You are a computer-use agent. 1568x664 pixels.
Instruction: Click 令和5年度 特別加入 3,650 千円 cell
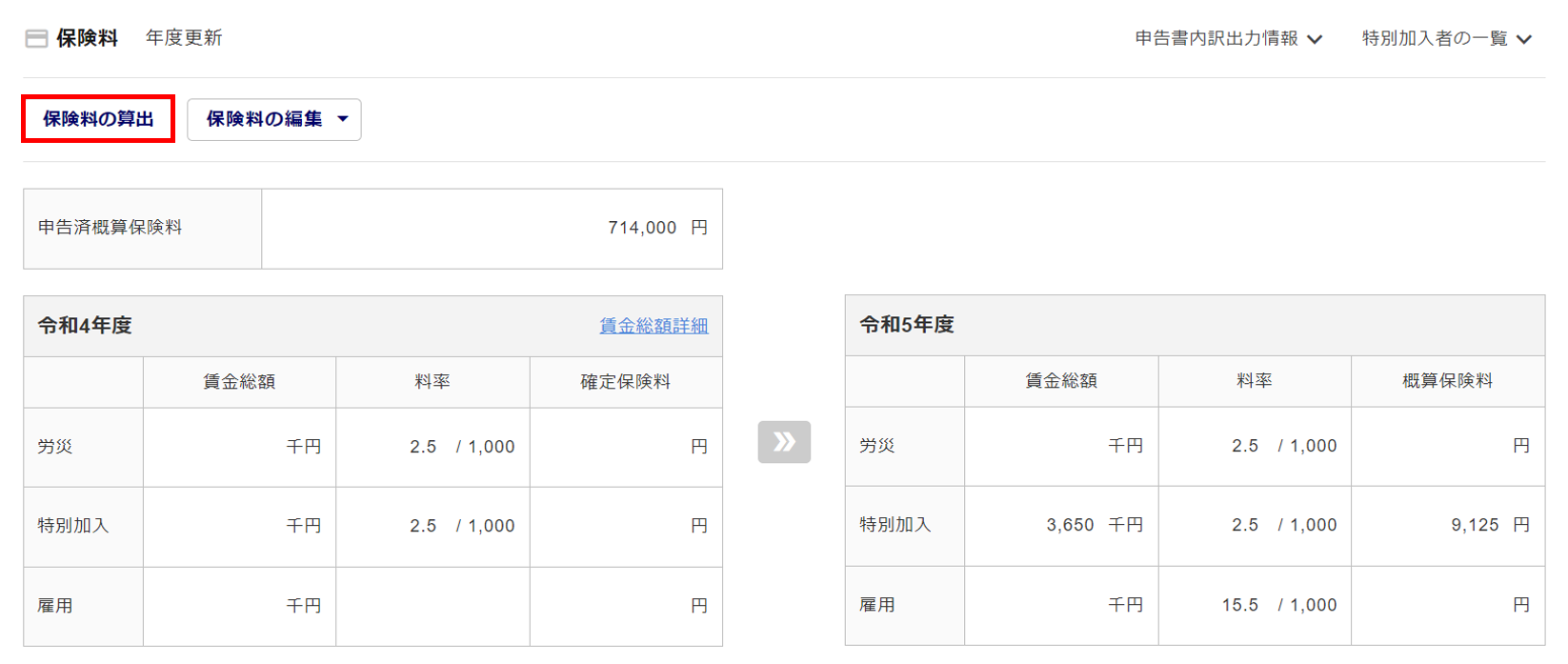pos(1061,525)
